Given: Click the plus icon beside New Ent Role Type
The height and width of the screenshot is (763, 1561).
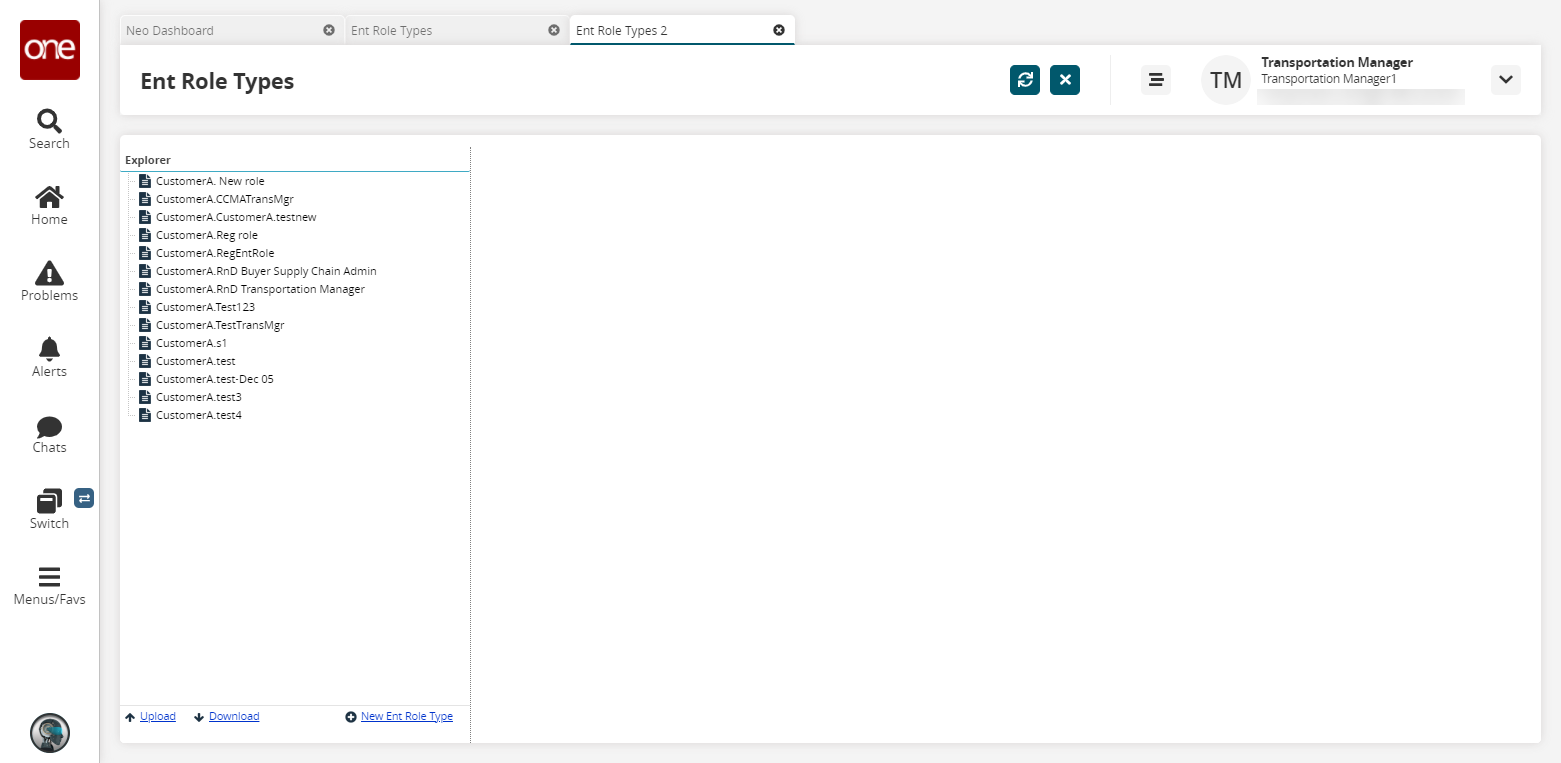Looking at the screenshot, I should pos(351,717).
